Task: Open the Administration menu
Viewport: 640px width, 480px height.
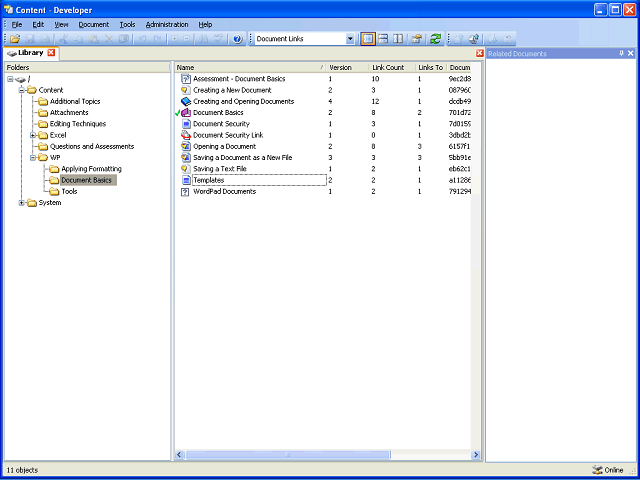Action: pyautogui.click(x=167, y=24)
